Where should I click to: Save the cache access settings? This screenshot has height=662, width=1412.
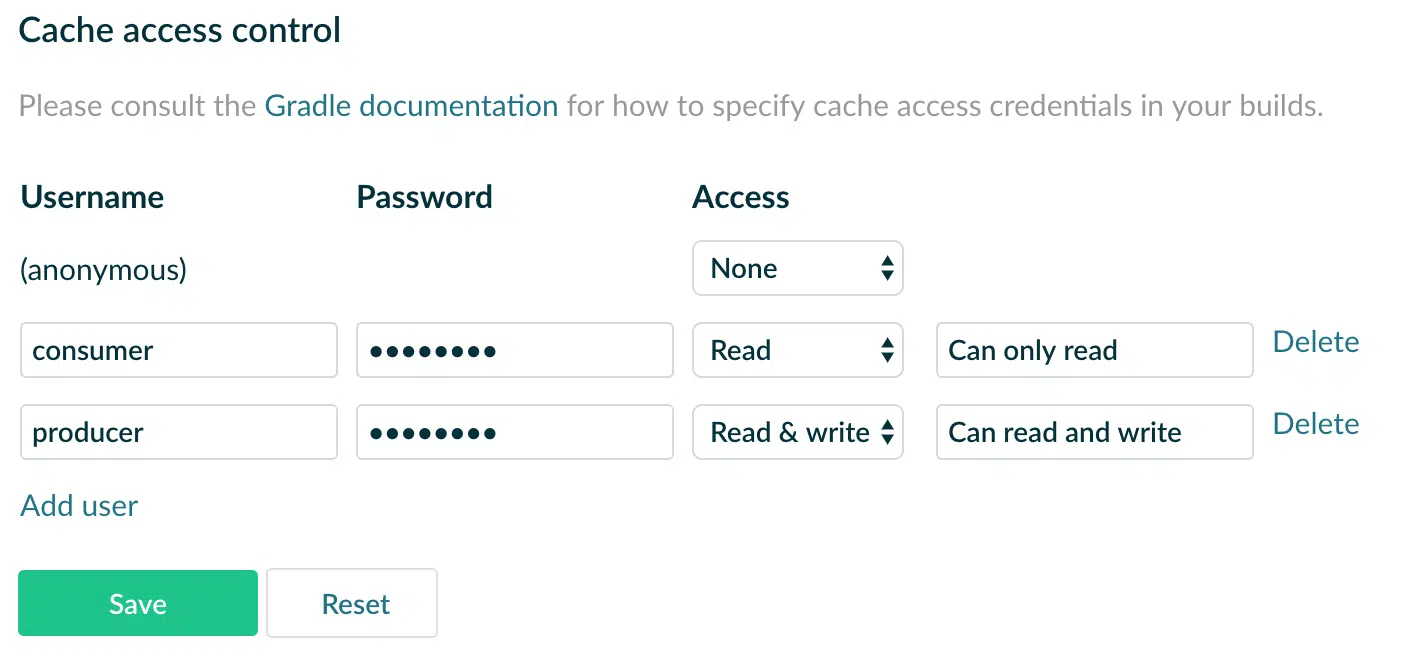tap(138, 603)
